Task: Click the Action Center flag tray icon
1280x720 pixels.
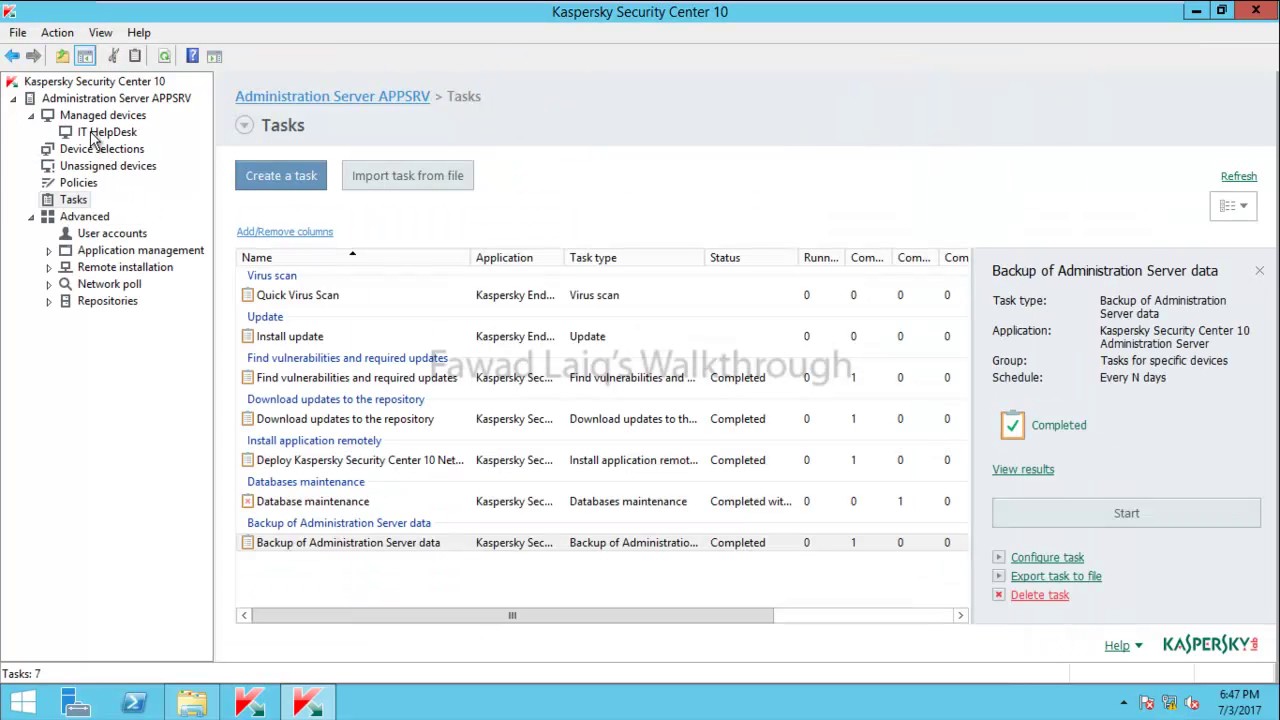Action: pos(1147,703)
